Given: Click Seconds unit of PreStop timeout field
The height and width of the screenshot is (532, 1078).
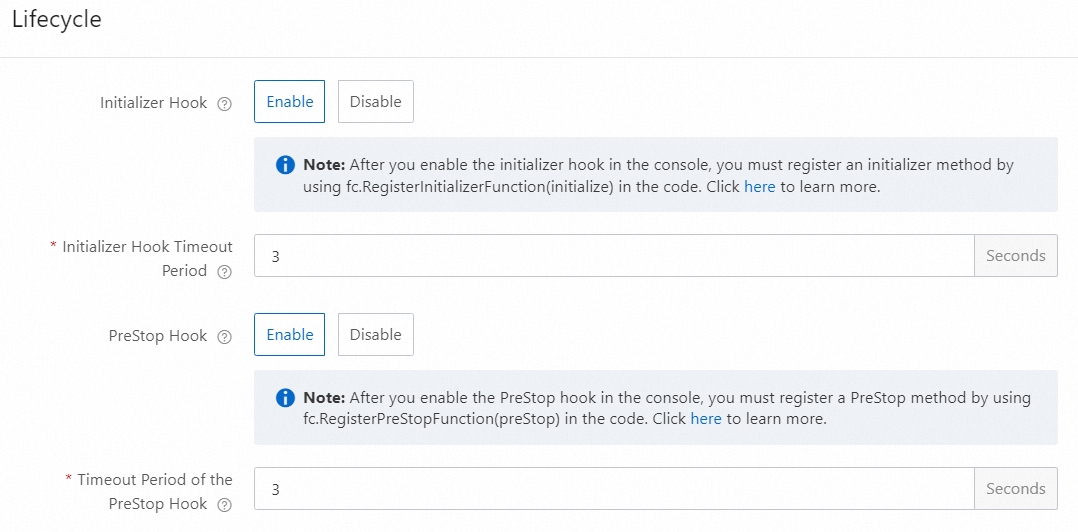Looking at the screenshot, I should point(1015,489).
